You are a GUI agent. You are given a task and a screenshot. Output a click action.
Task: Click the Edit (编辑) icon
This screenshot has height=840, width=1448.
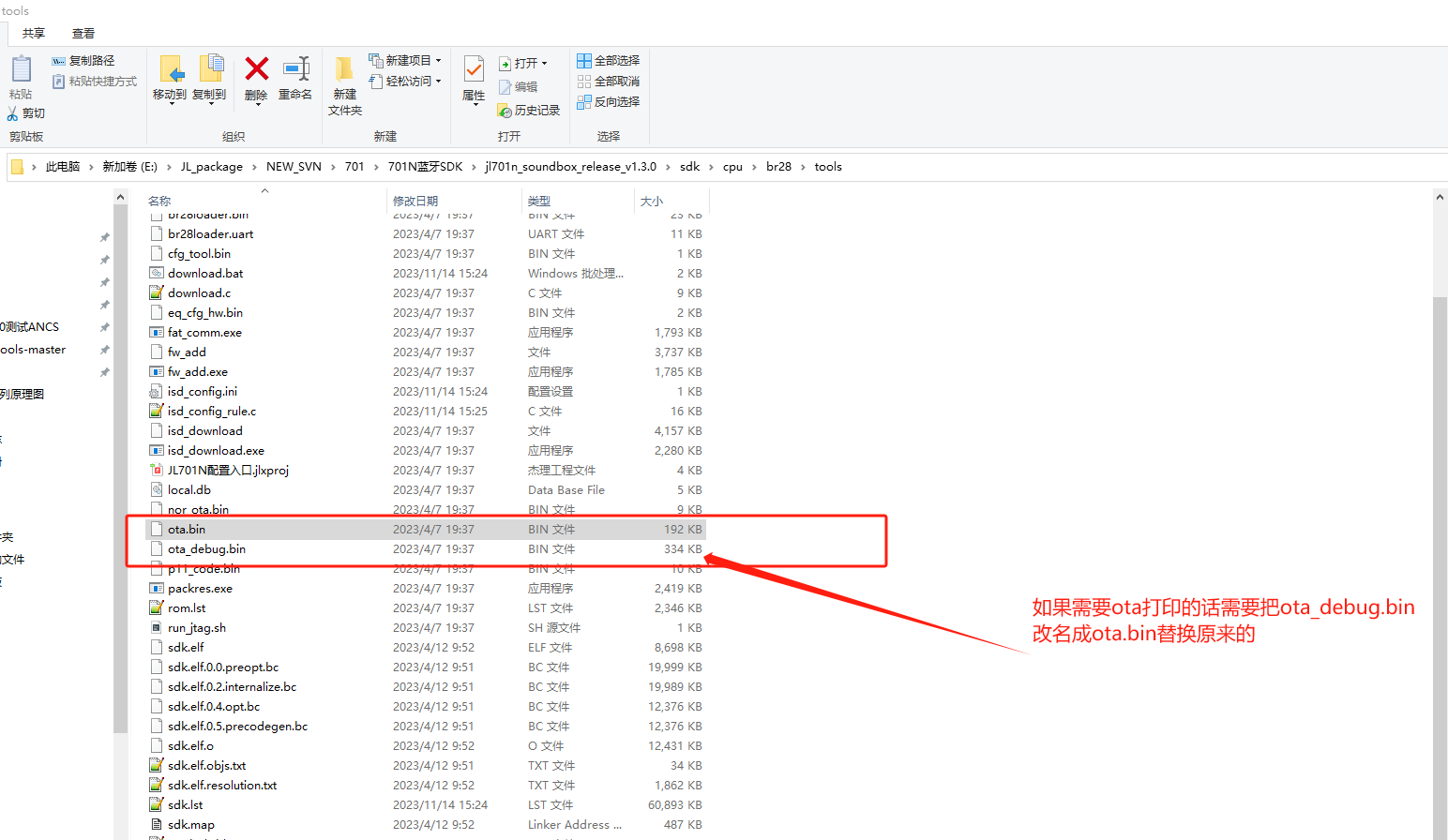point(505,87)
